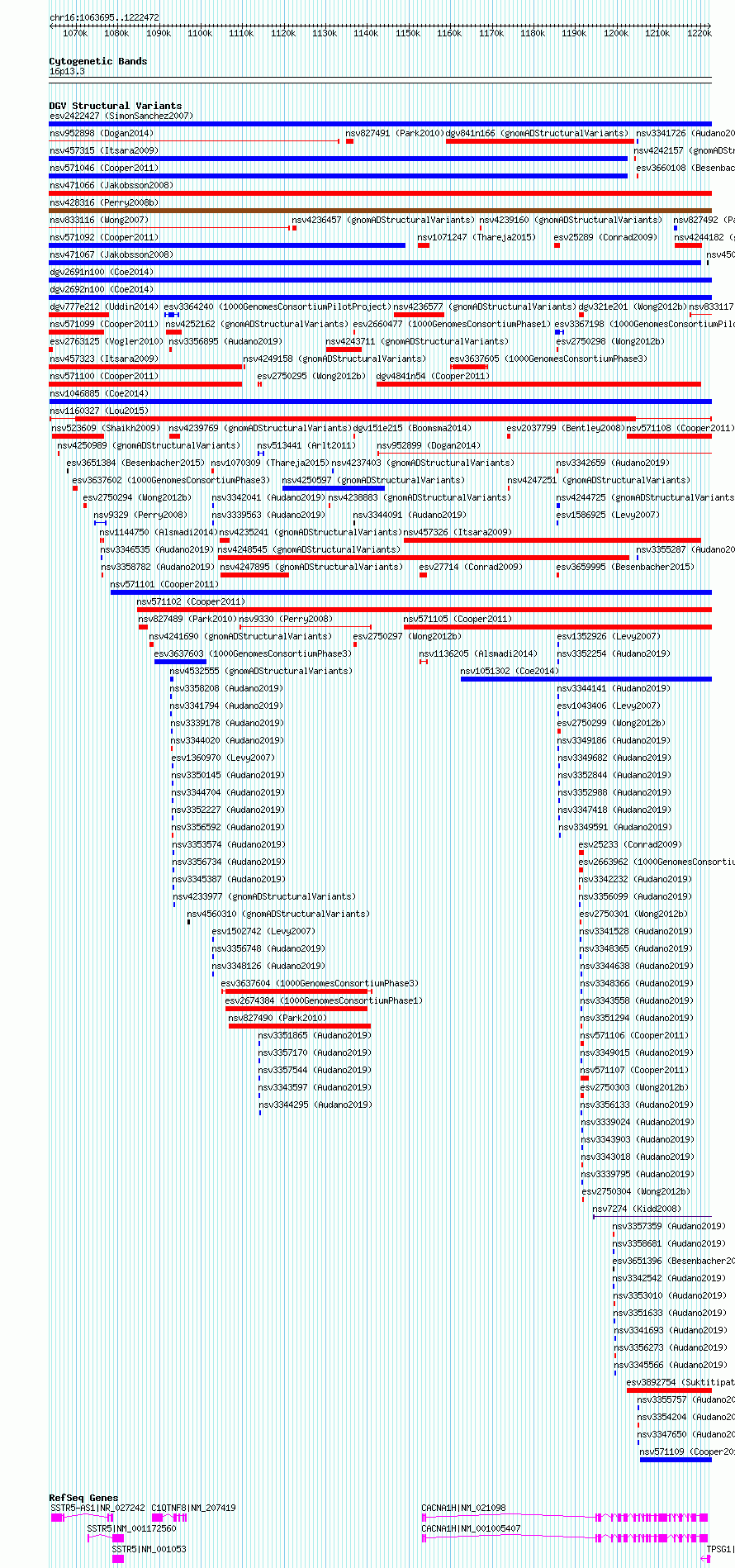Select variant nsv4236457 gnomAD label

[x=383, y=220]
